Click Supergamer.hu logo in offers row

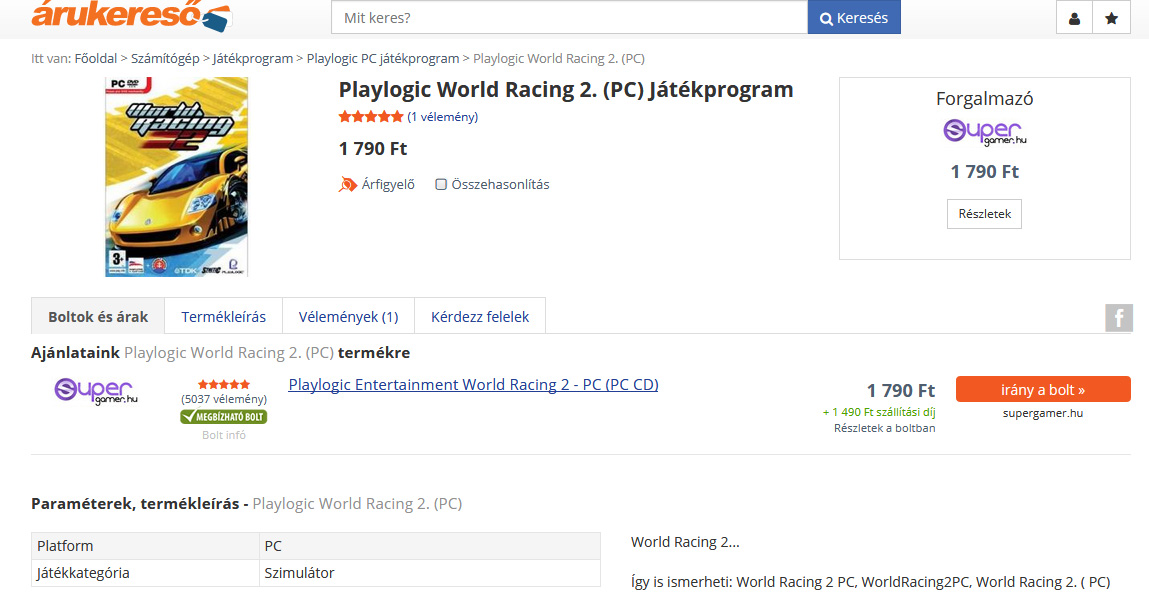click(96, 391)
